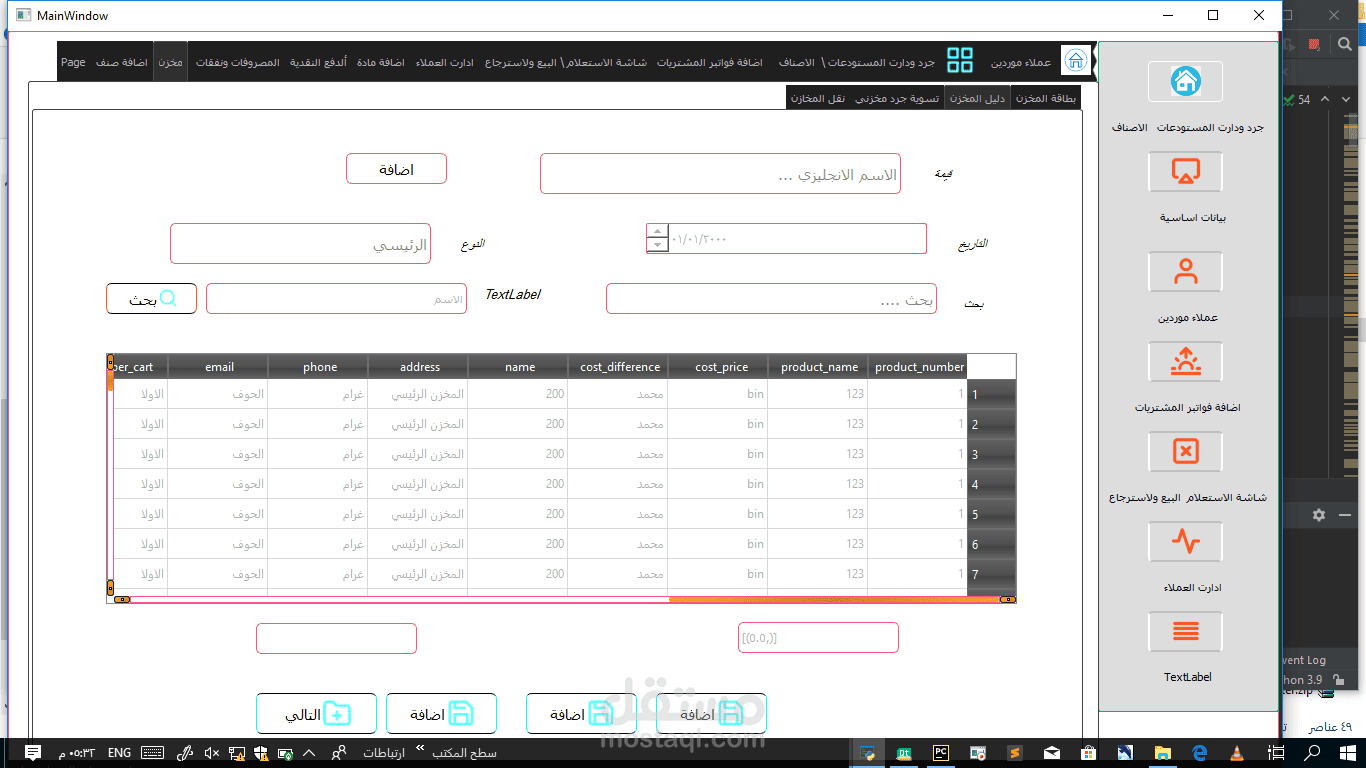The height and width of the screenshot is (768, 1366).
Task: Click the field showing [(0,0,)]
Action: pyautogui.click(x=818, y=638)
